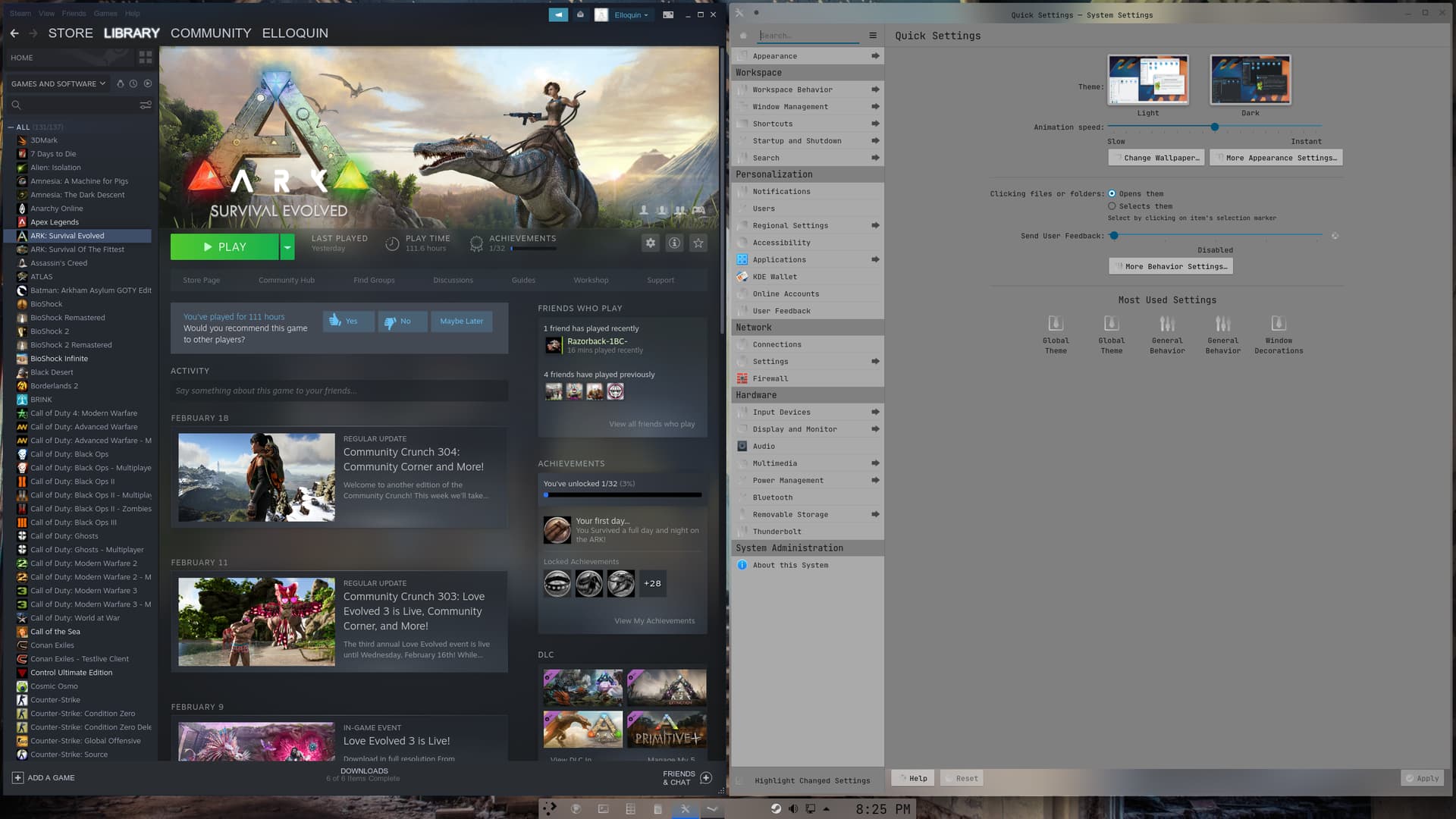Click Maybe Later on recommendation prompt
Viewport: 1456px width, 819px height.
click(x=461, y=321)
